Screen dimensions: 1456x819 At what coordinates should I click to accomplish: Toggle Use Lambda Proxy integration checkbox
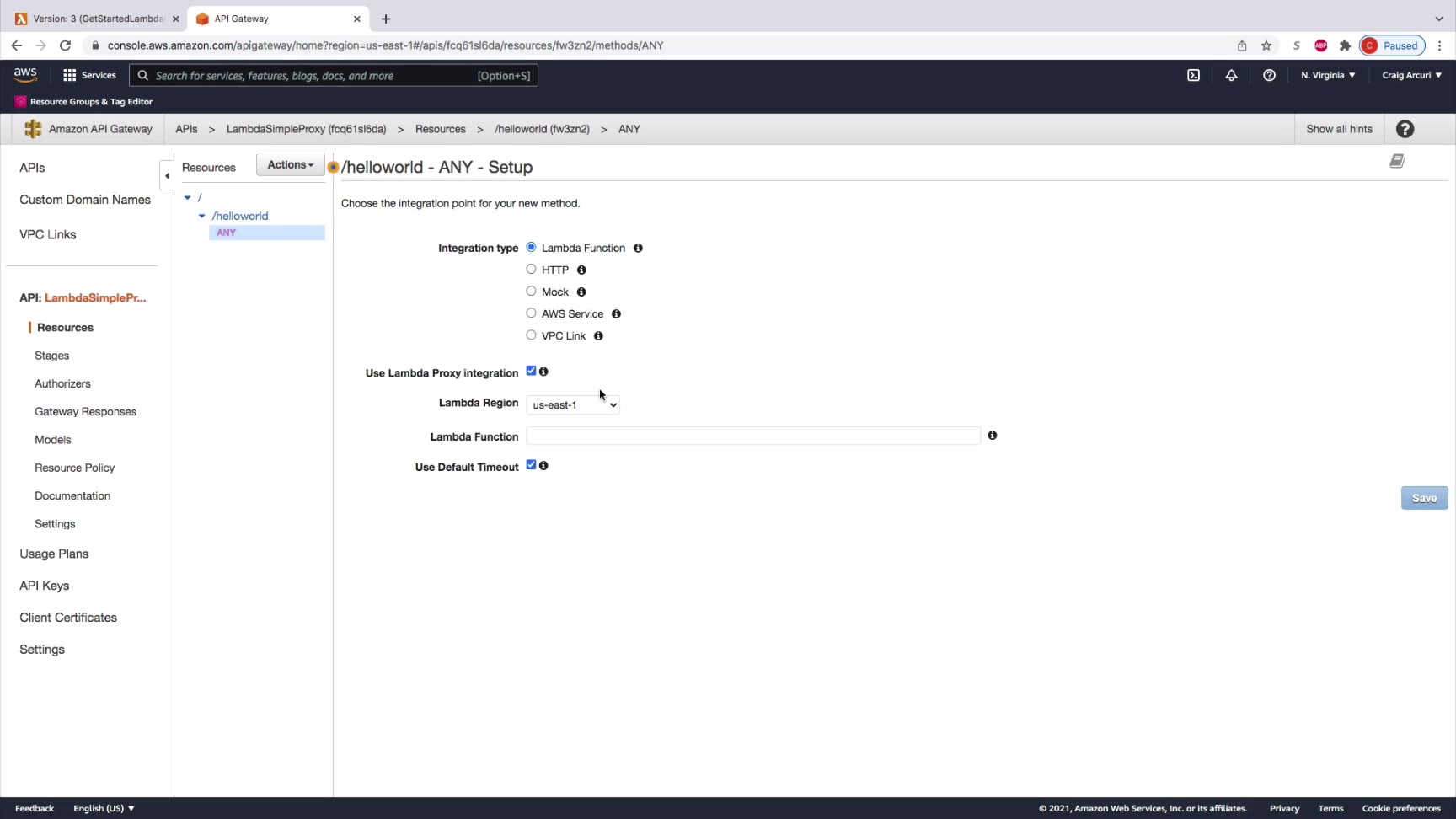[531, 371]
